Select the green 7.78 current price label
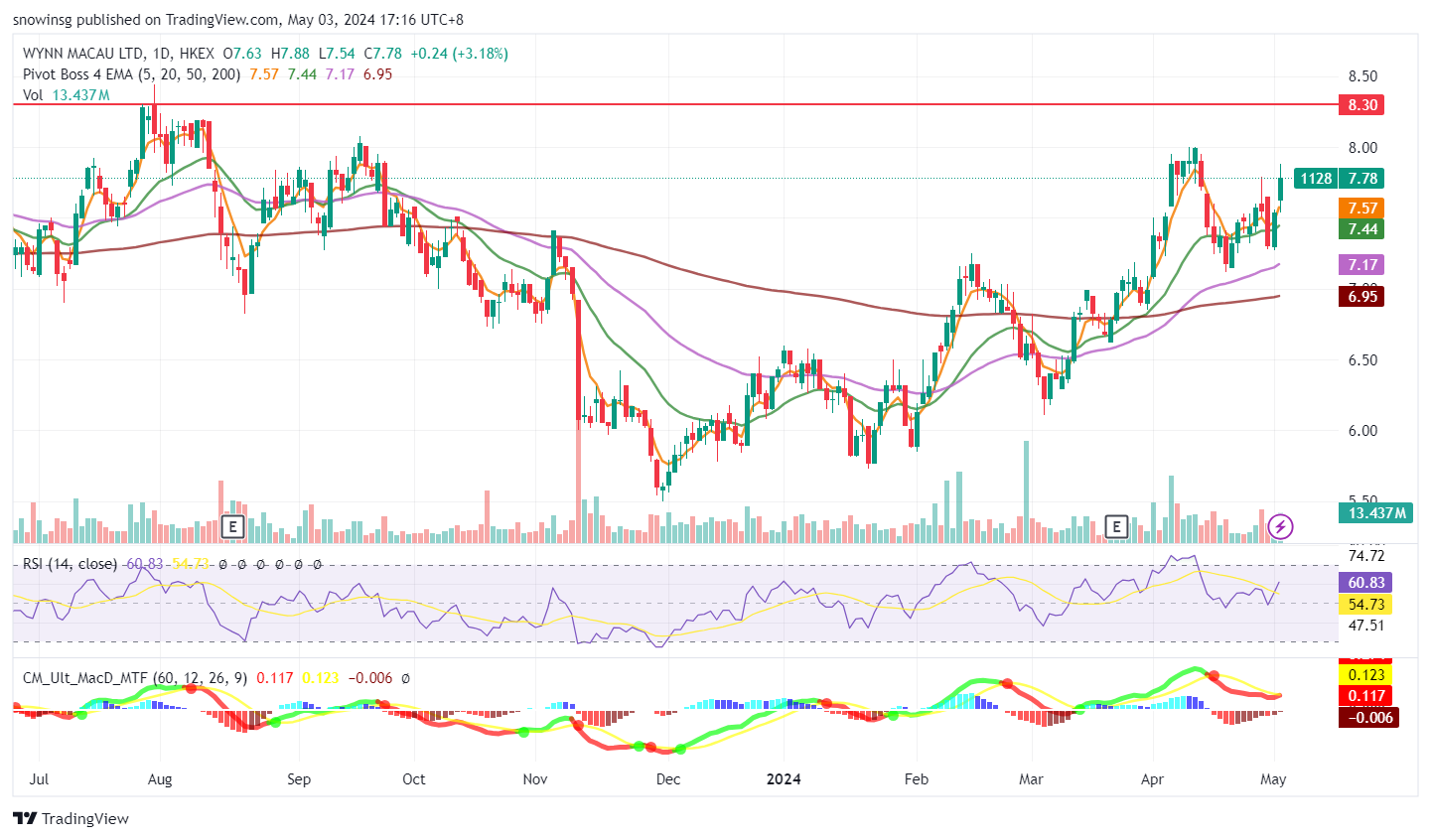This screenshot has height=840, width=1431. point(1363,178)
